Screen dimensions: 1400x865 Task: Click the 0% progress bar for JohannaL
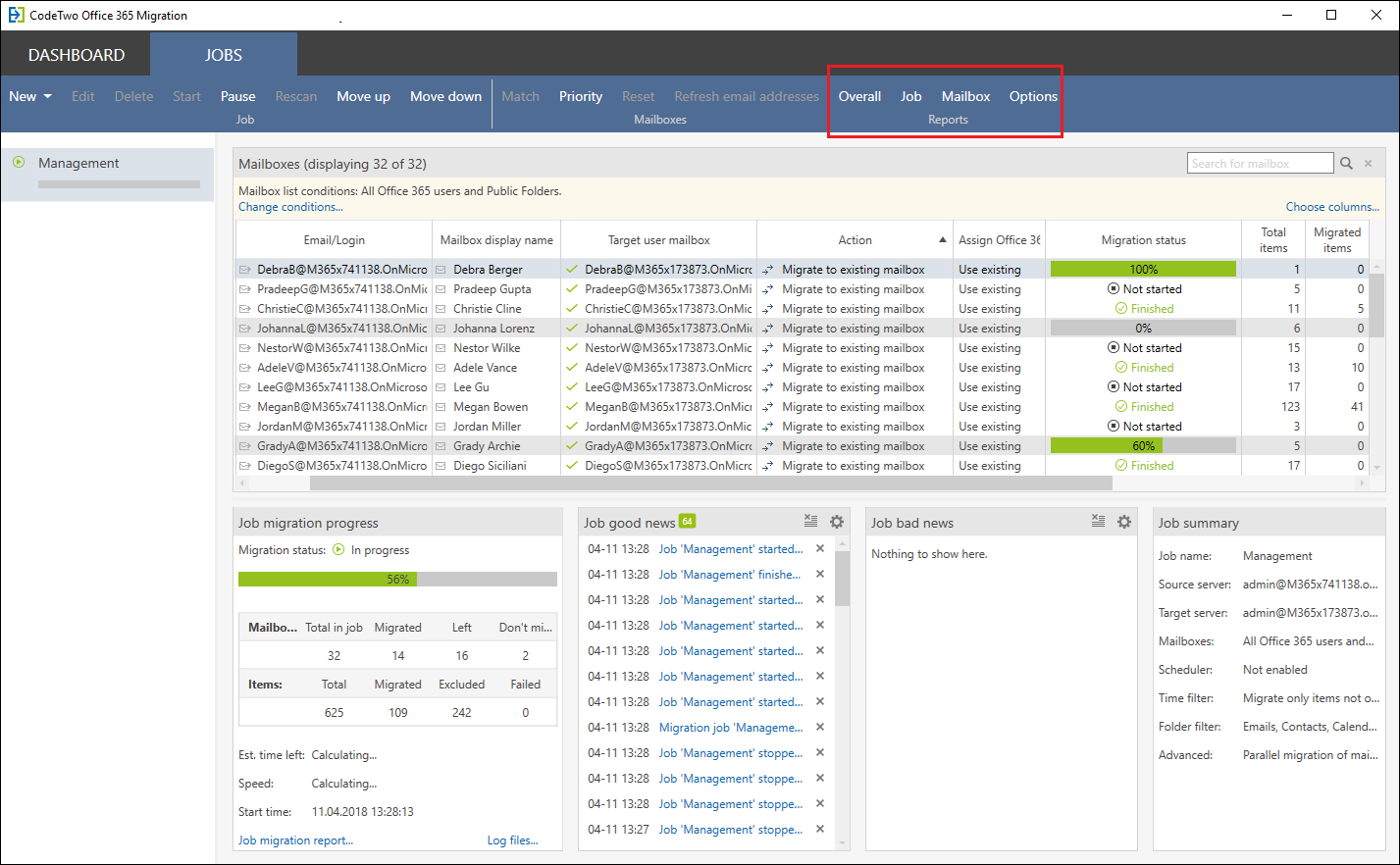click(x=1143, y=328)
